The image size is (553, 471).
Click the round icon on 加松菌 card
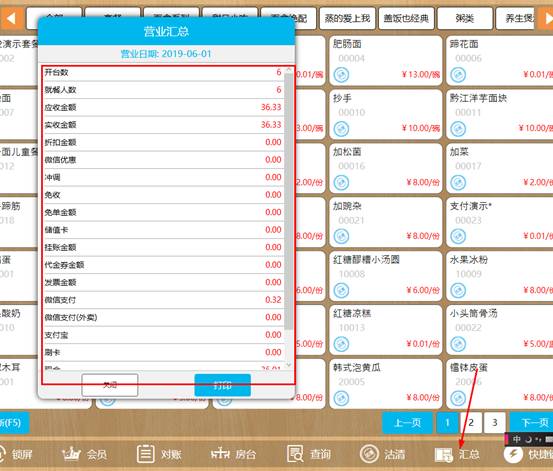341,183
